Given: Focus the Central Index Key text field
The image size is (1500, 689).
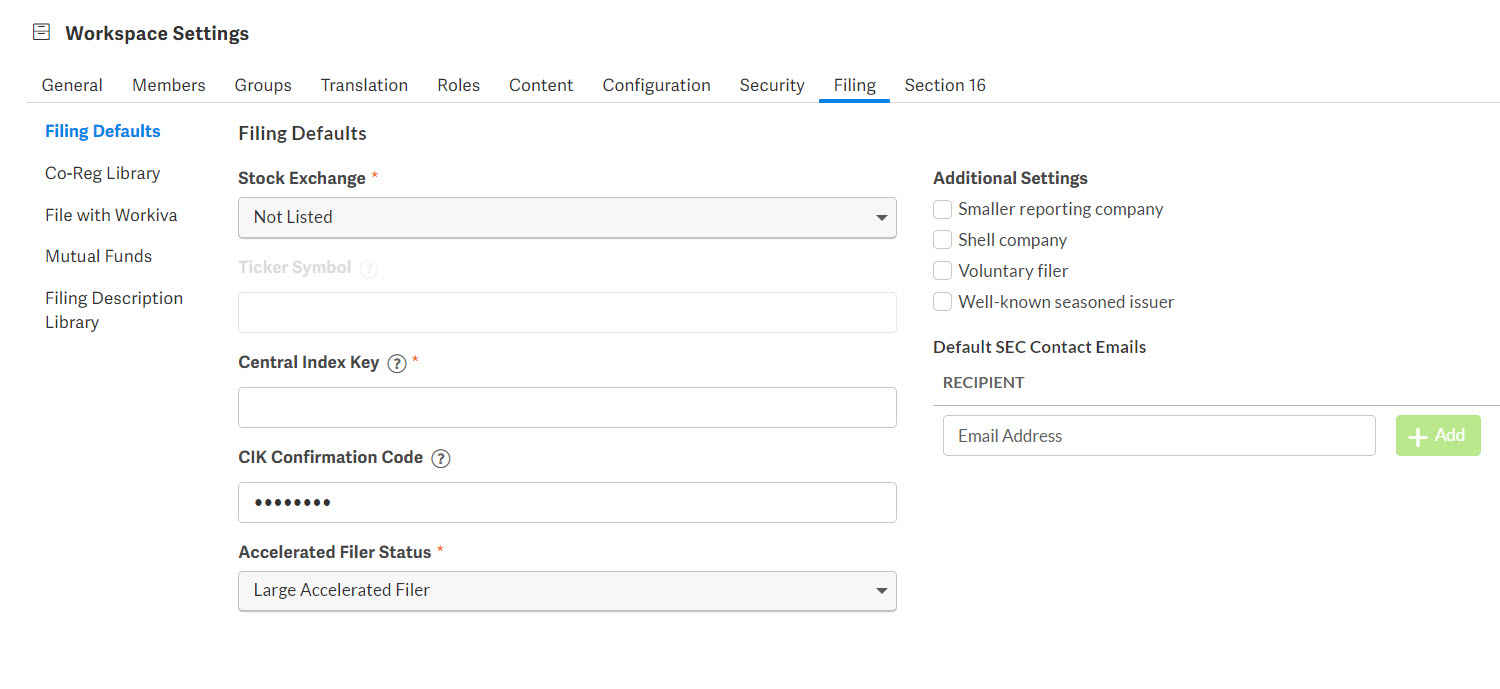Looking at the screenshot, I should click(x=567, y=408).
